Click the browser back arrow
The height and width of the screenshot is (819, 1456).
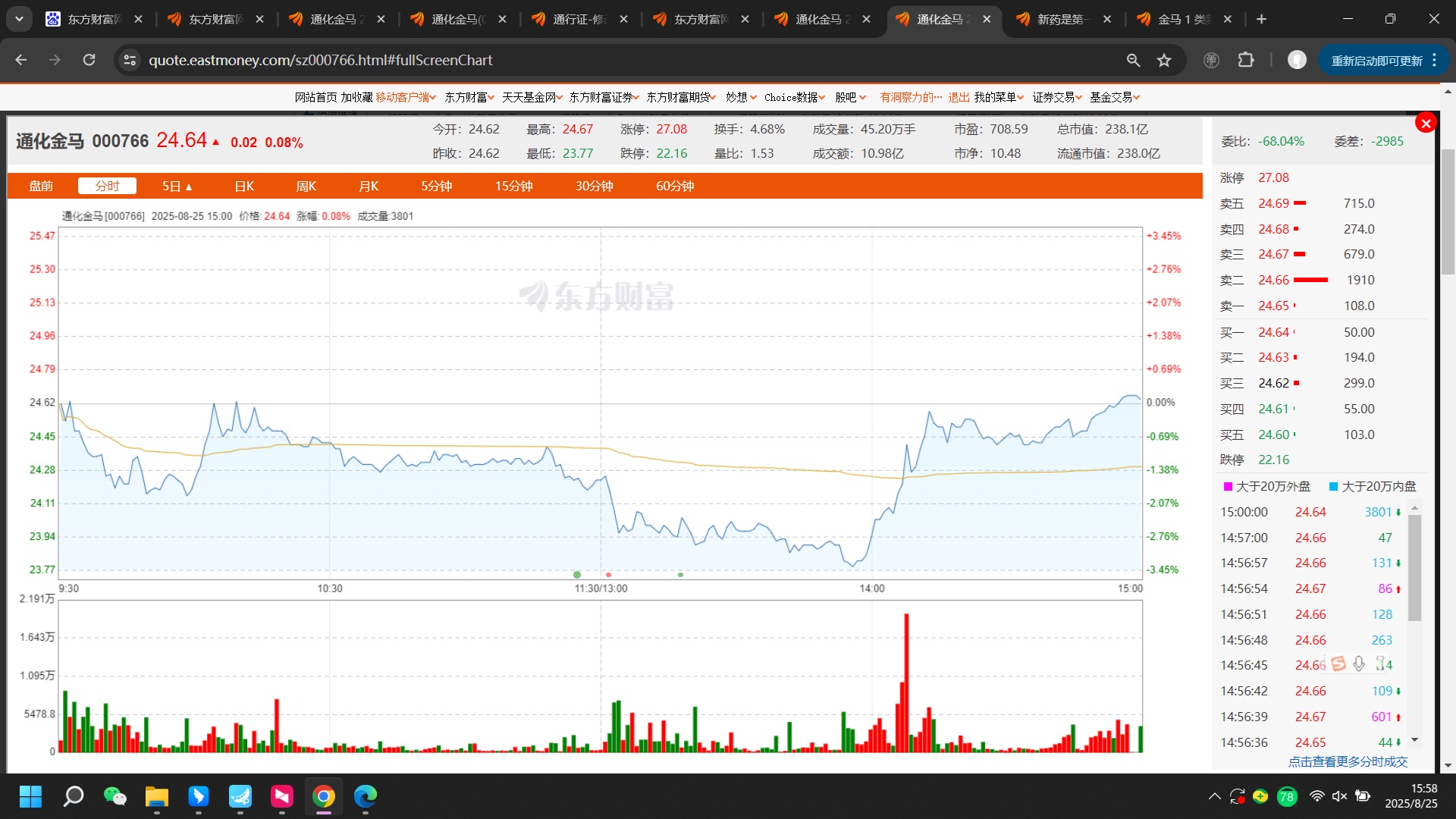21,60
